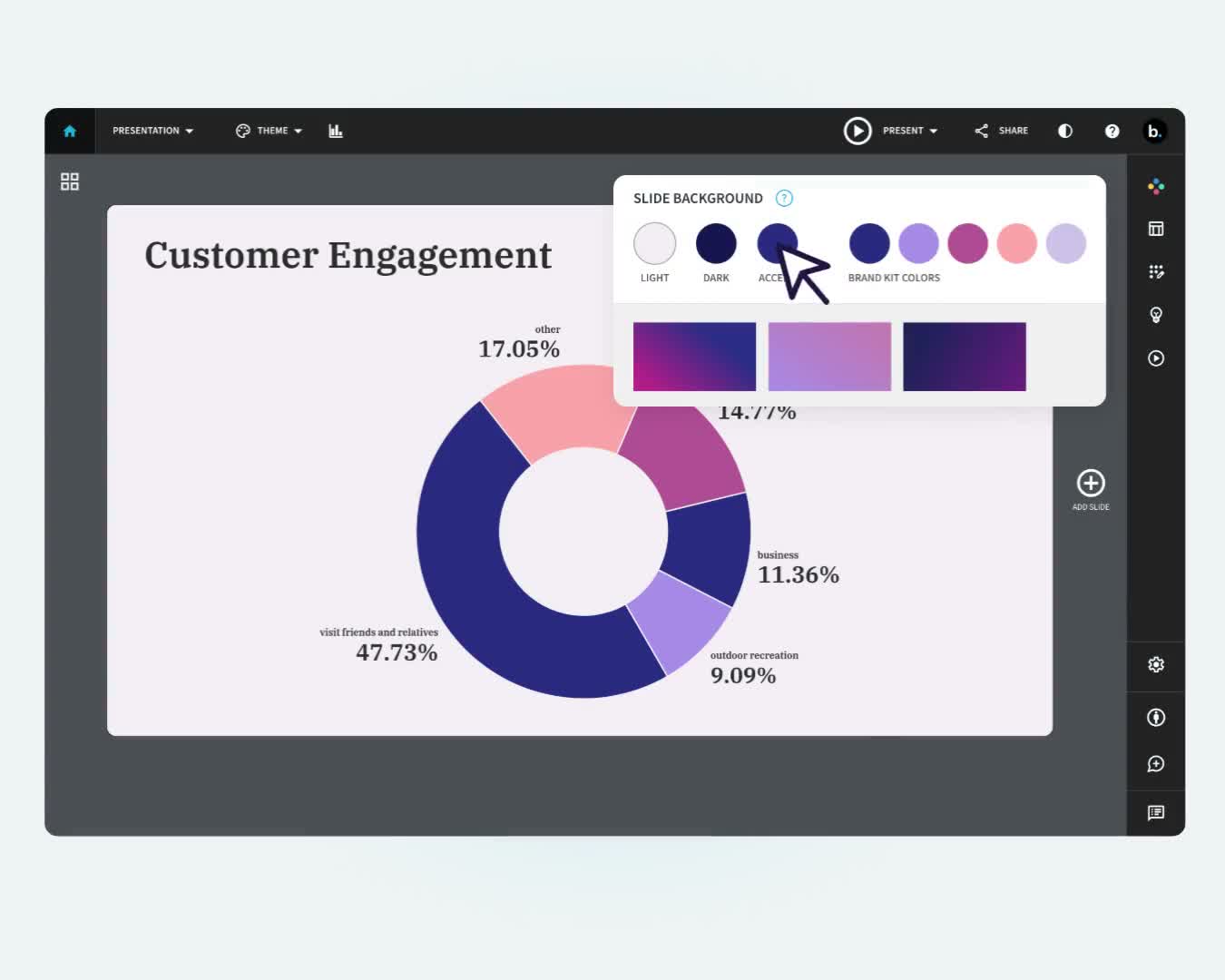Click the colorful dots icon in sidebar
1225x980 pixels.
[1156, 186]
